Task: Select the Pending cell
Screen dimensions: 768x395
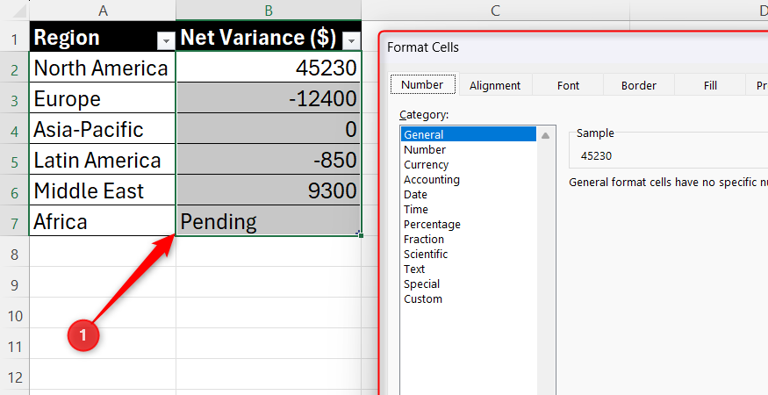Action: pyautogui.click(x=268, y=221)
